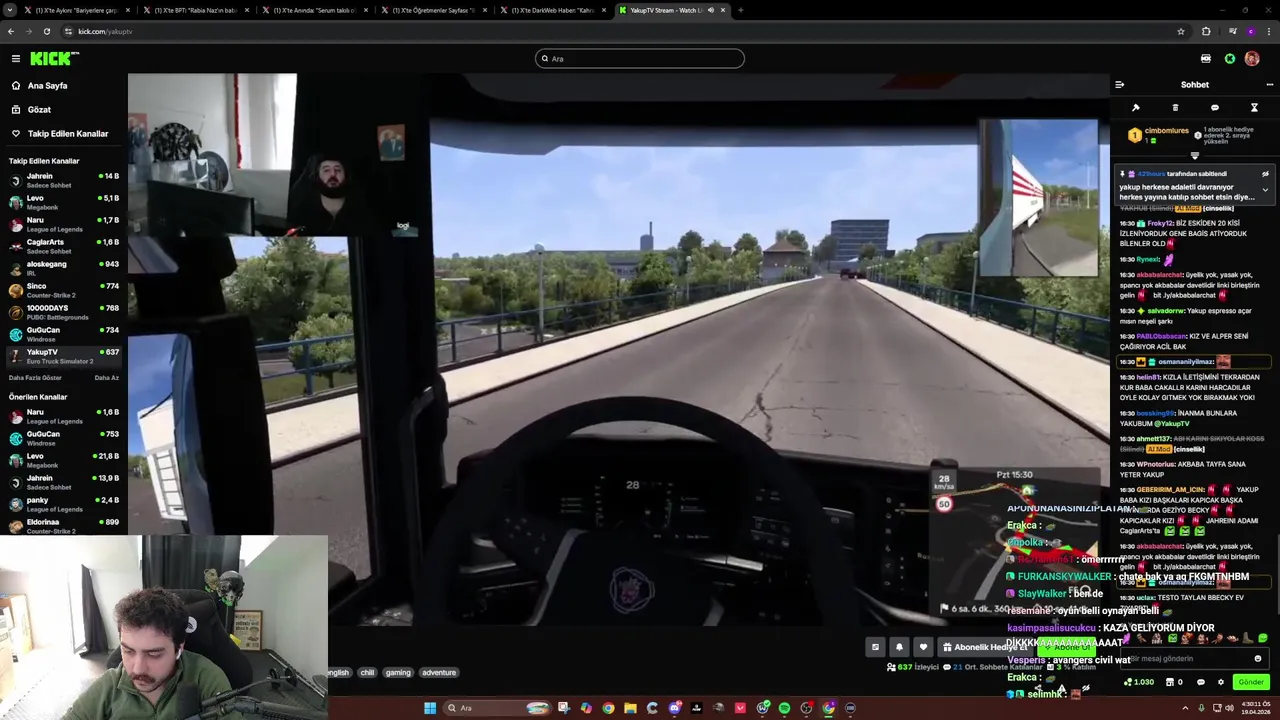
Task: Open chat settings gear
Action: click(1220, 682)
